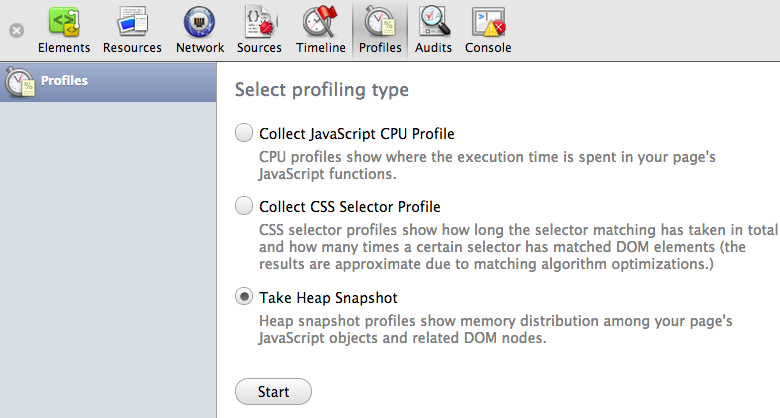
Task: Click the Start button
Action: 273,392
